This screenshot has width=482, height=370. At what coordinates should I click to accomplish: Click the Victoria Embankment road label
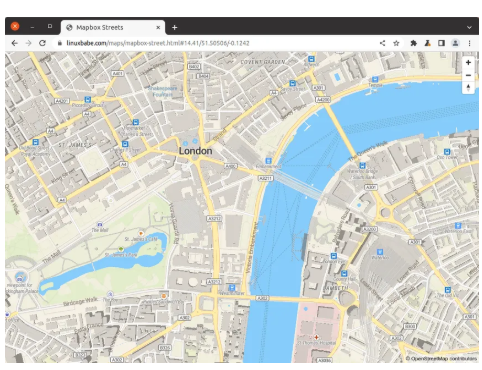251,248
